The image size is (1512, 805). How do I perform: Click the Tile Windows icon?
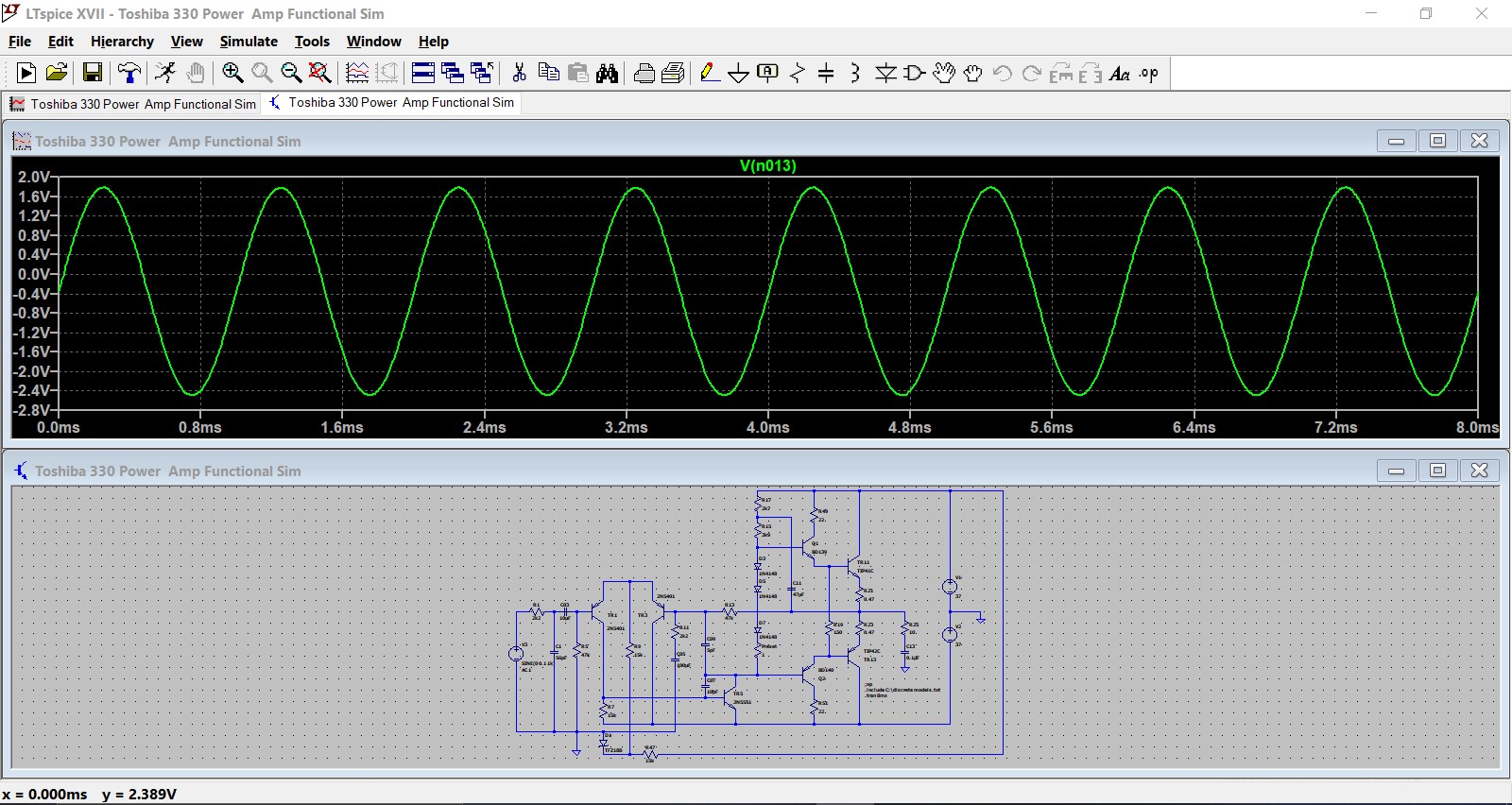click(423, 73)
